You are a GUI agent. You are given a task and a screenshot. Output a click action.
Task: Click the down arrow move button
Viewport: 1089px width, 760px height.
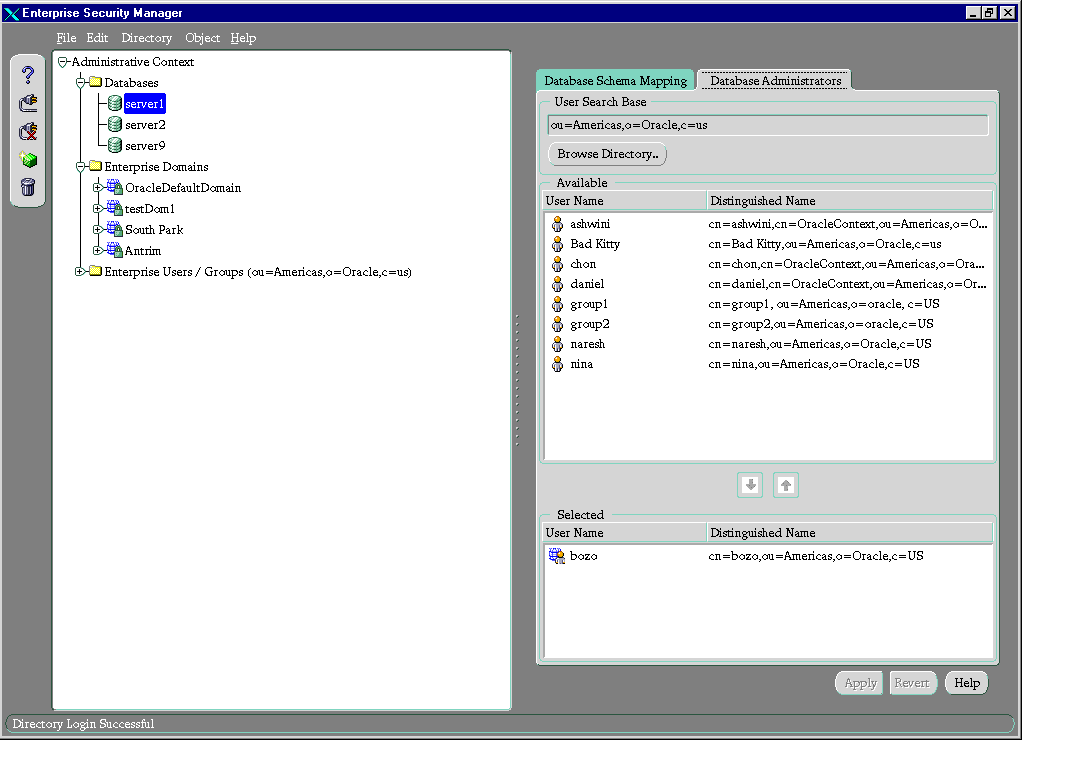750,485
